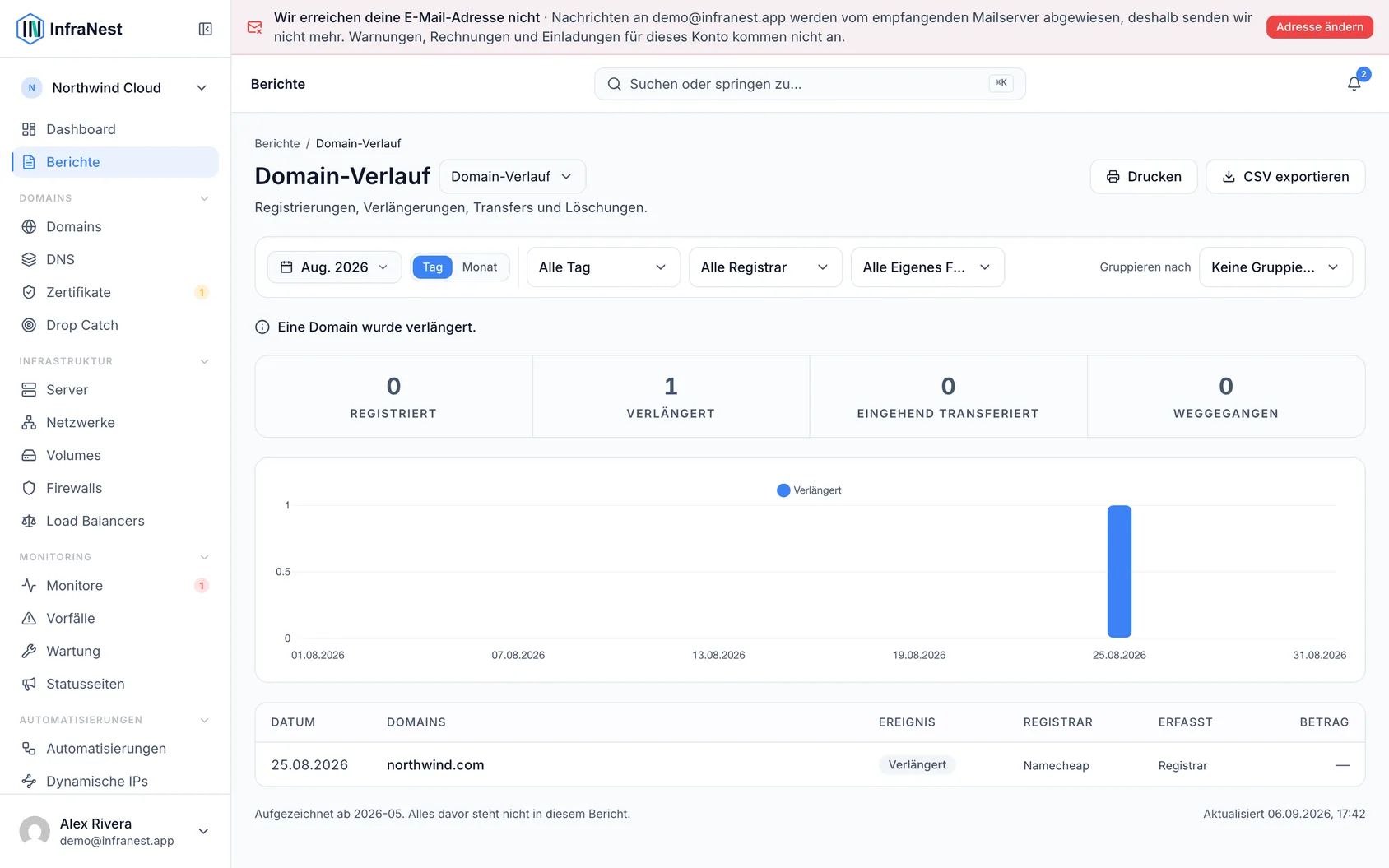1389x868 pixels.
Task: Open Domains in the sidebar
Action: click(115, 226)
